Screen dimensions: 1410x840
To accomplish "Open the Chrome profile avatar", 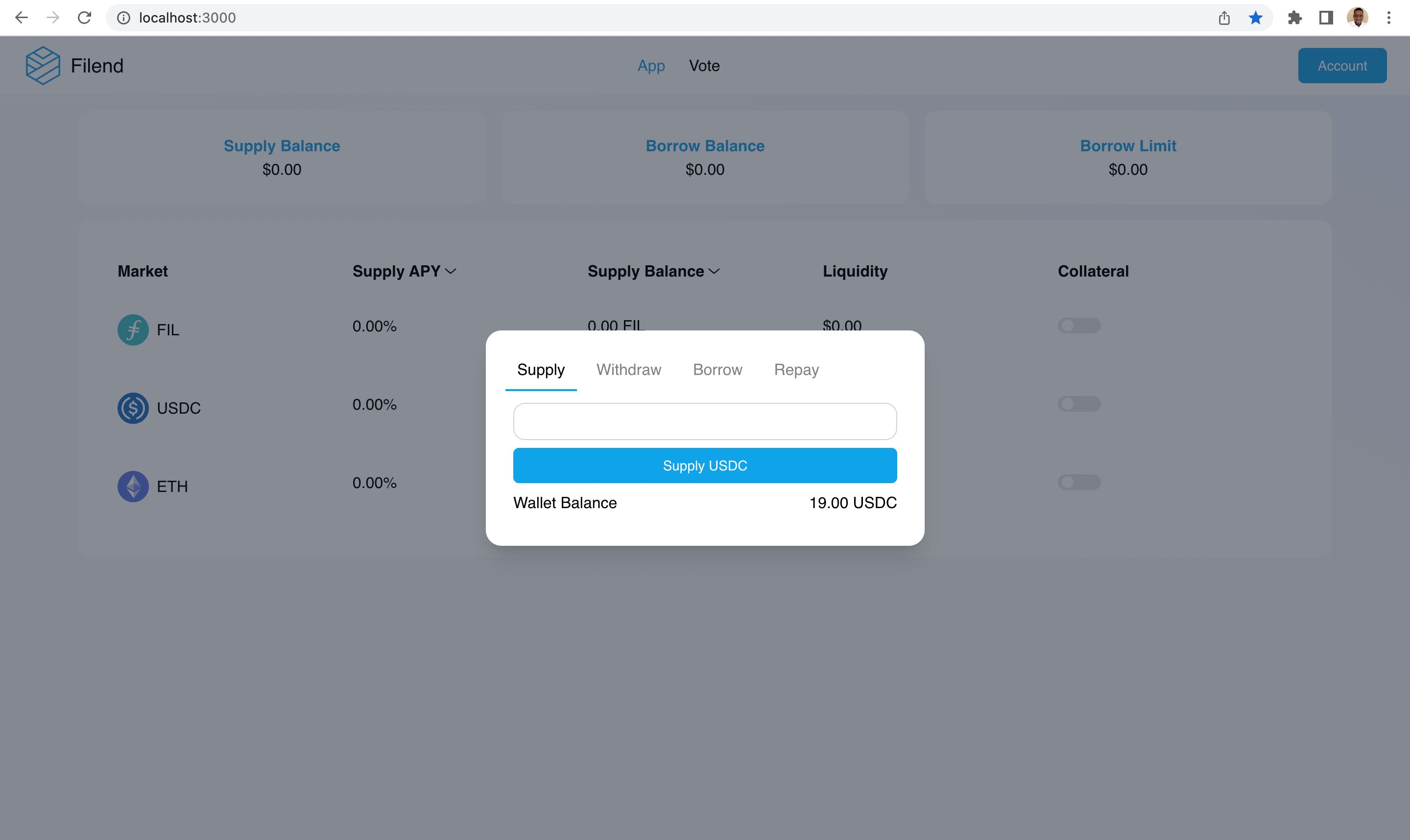I will [x=1357, y=18].
